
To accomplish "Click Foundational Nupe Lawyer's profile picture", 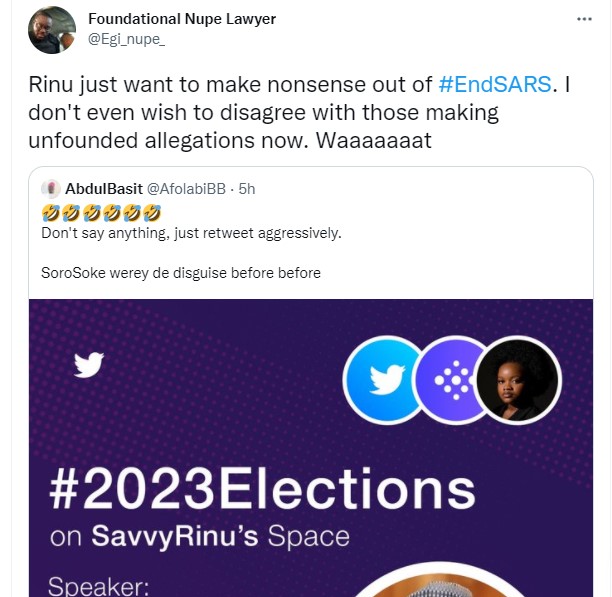I will coord(52,30).
